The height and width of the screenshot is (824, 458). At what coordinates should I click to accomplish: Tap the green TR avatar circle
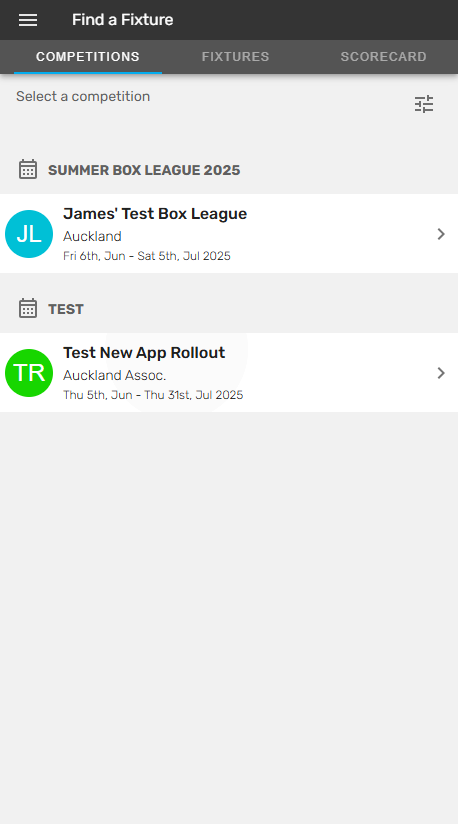[29, 373]
